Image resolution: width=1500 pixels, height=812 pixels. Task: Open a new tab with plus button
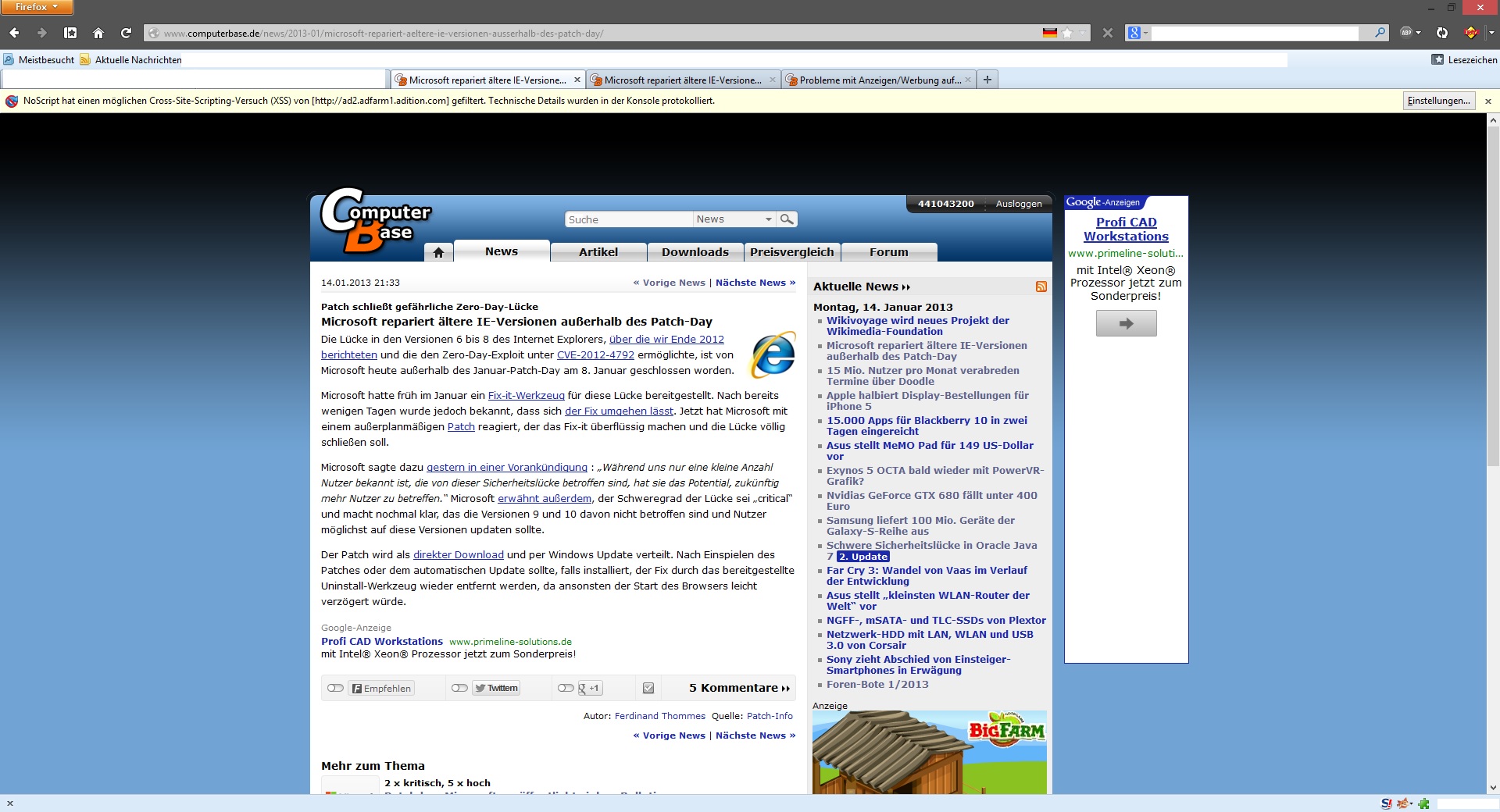pyautogui.click(x=987, y=80)
